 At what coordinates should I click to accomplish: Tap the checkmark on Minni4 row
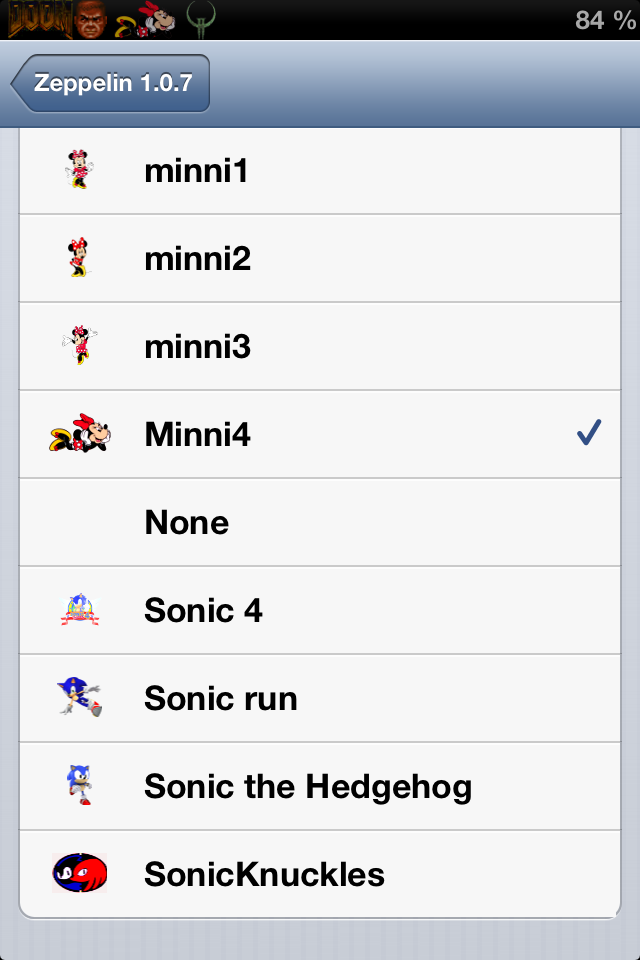pos(589,434)
